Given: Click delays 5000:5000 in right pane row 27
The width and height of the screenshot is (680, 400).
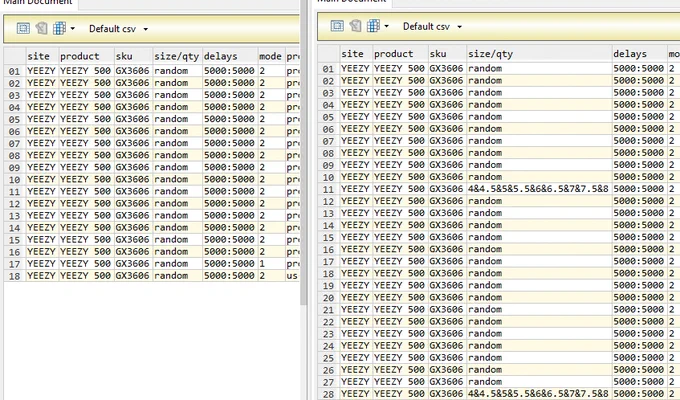Looking at the screenshot, I should point(639,381).
